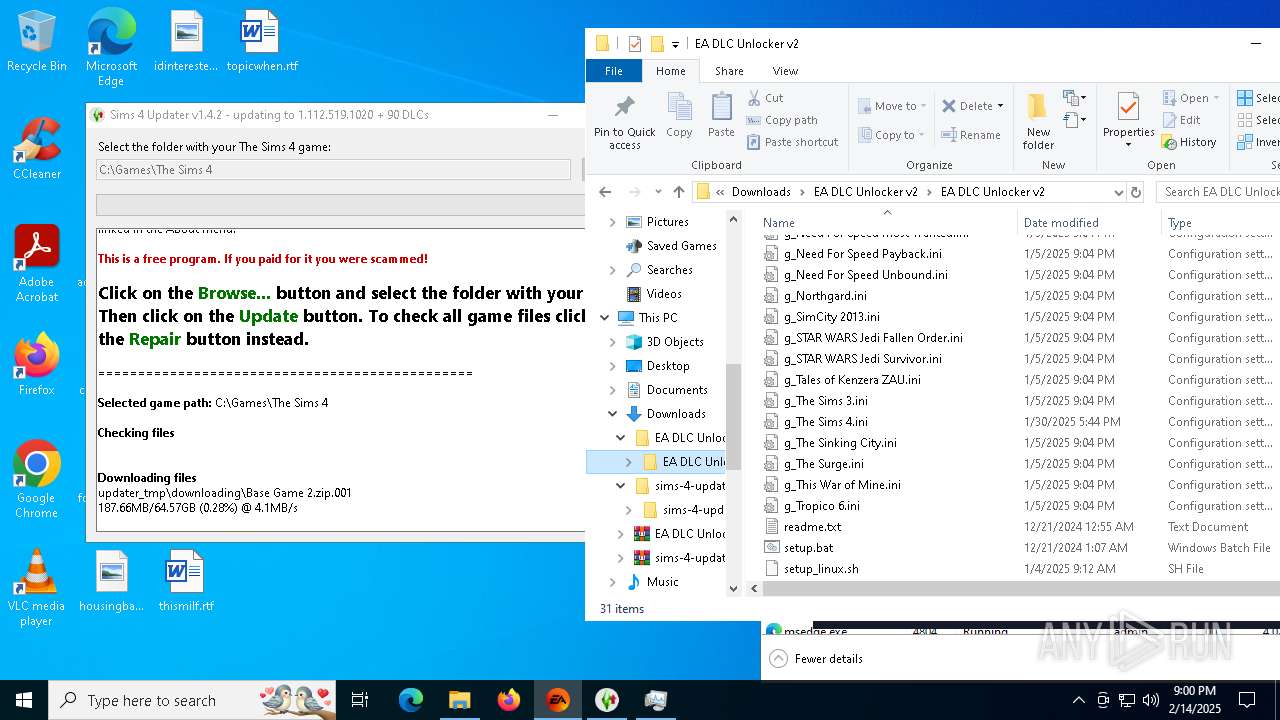Click the file list horizontal scrollbar
The image size is (1280, 720).
click(x=1020, y=589)
